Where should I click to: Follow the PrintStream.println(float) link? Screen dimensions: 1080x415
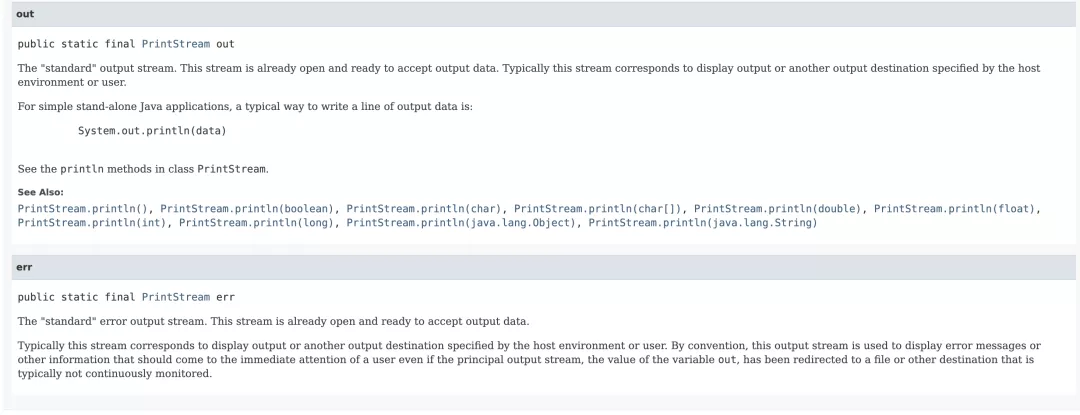tap(957, 208)
